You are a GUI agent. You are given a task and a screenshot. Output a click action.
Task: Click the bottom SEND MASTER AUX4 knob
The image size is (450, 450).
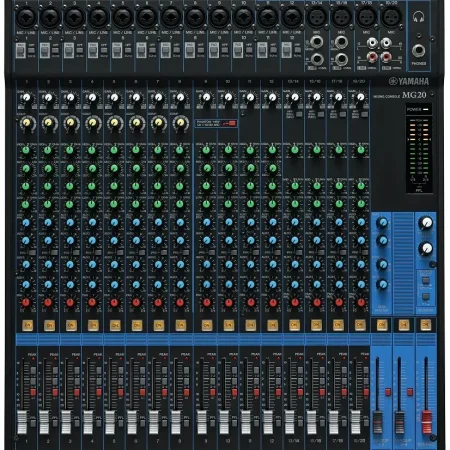[x=383, y=284]
